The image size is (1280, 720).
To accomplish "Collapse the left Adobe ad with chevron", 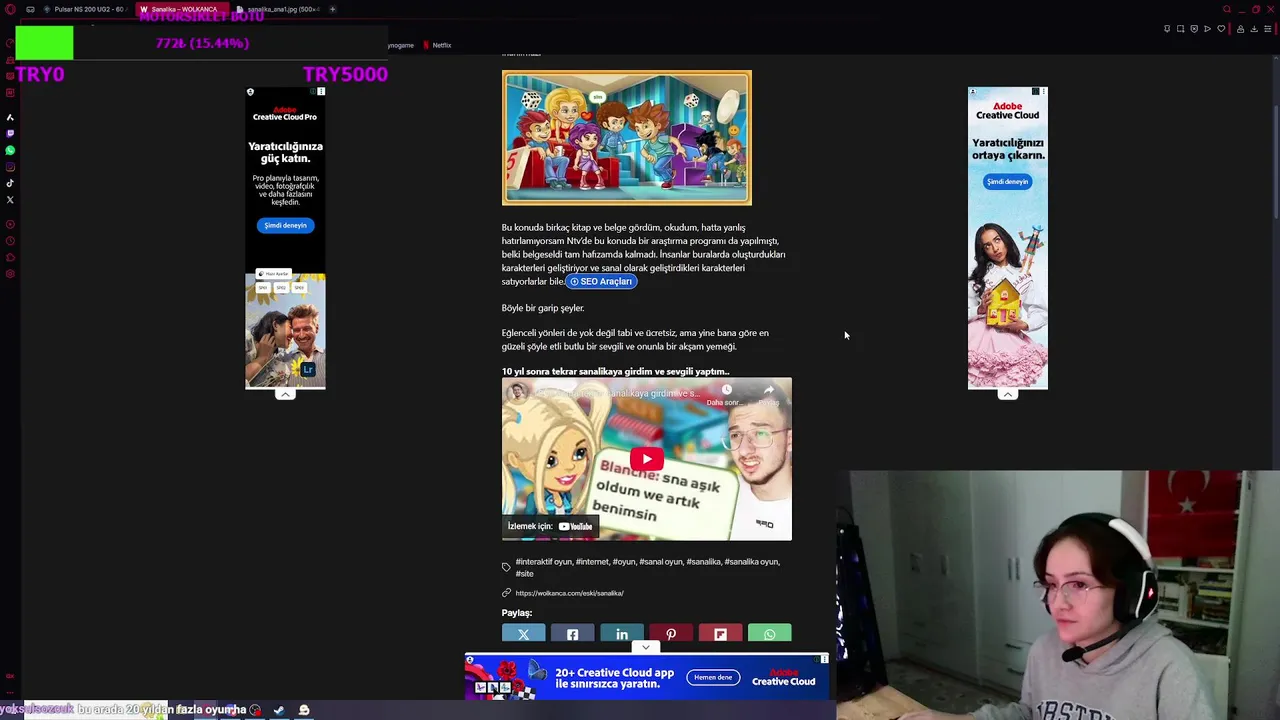I will click(x=285, y=394).
